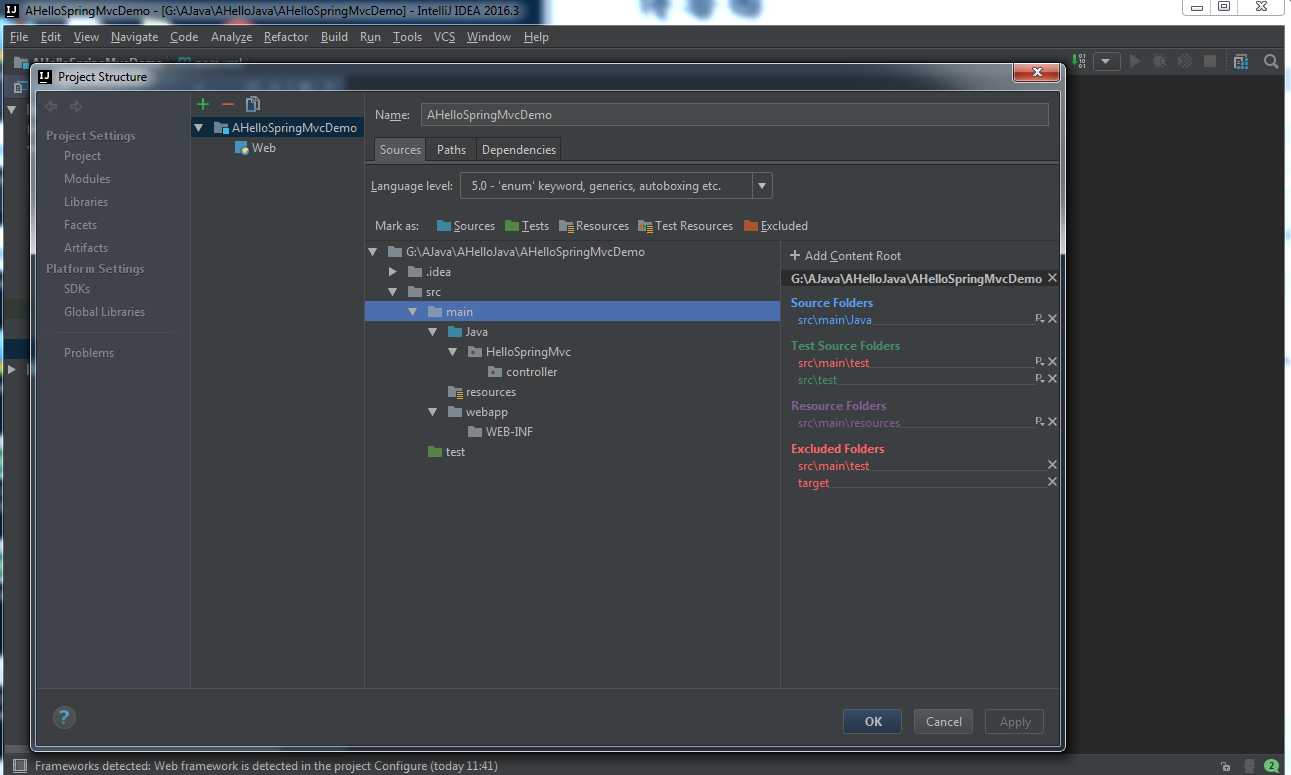Select Libraries in Project Settings
Screen dimensions: 1291x775
(86, 202)
